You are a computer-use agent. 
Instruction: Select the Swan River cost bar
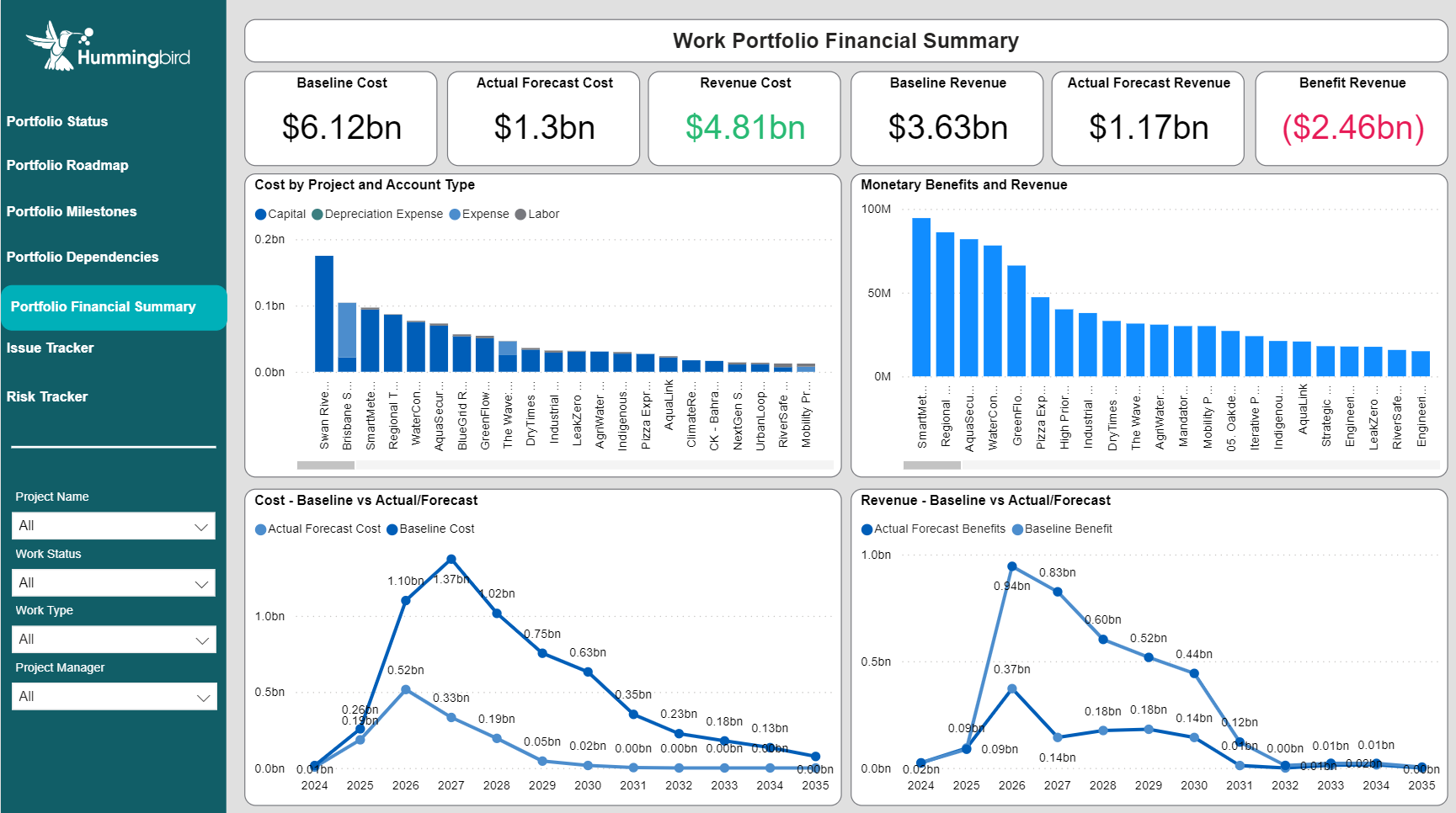point(324,314)
